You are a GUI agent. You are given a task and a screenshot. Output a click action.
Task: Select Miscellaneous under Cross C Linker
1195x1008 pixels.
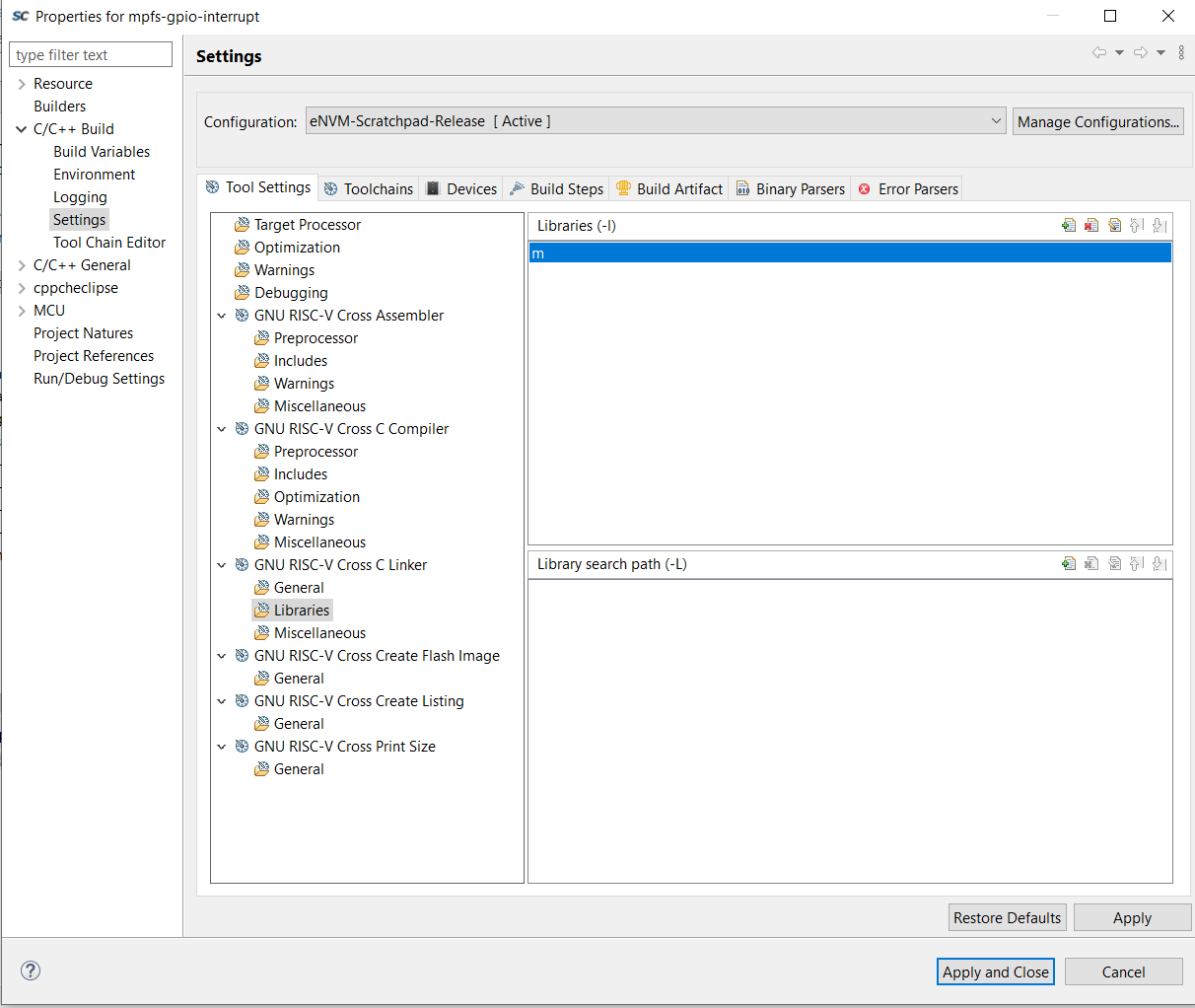[319, 633]
